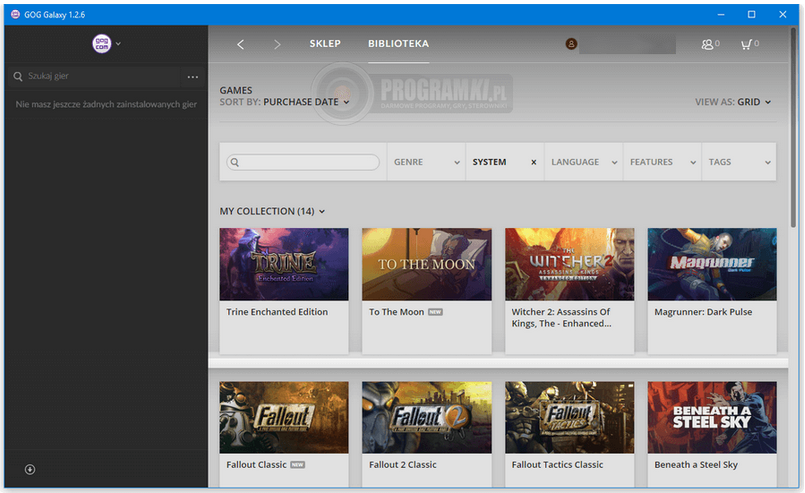Screen dimensions: 805x493
Task: Expand the GENRE filter dropdown
Action: pos(426,162)
